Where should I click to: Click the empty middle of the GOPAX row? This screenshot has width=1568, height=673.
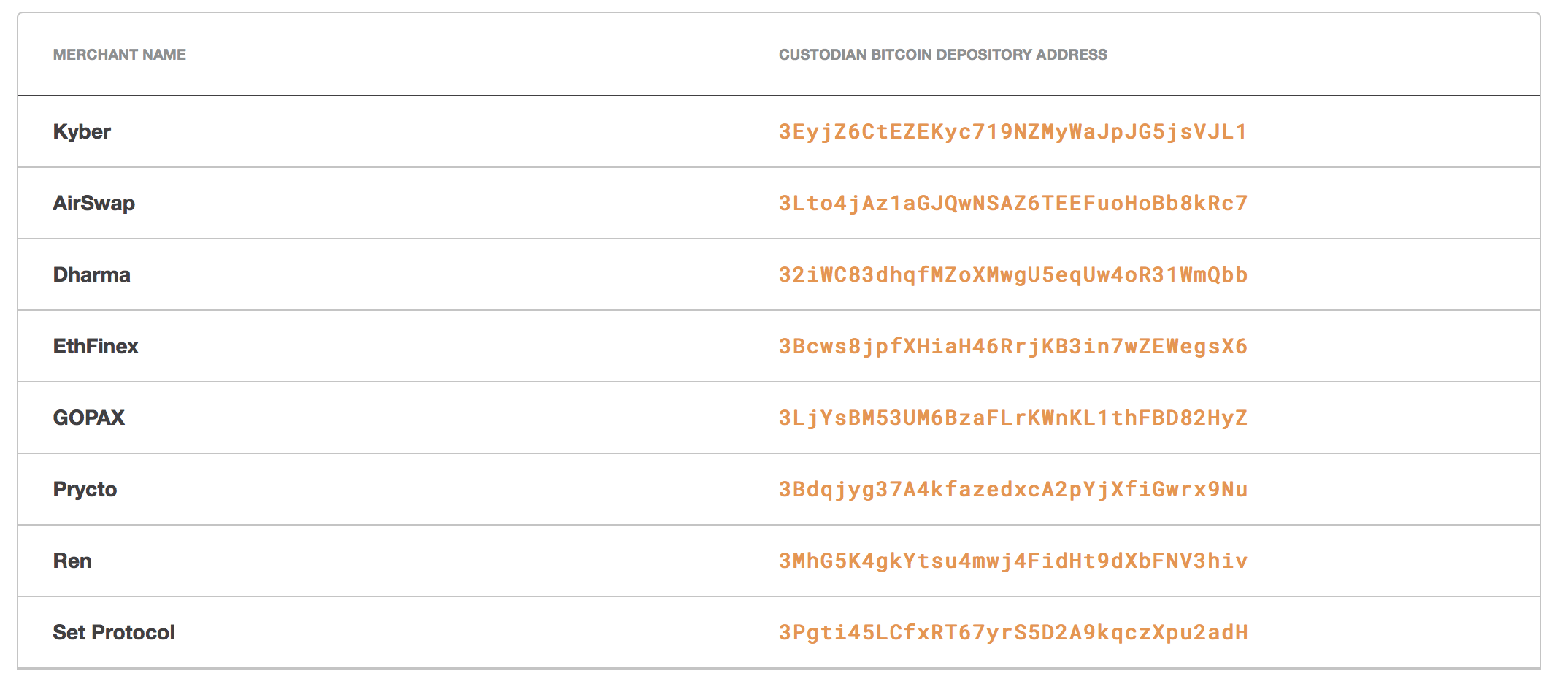(438, 418)
